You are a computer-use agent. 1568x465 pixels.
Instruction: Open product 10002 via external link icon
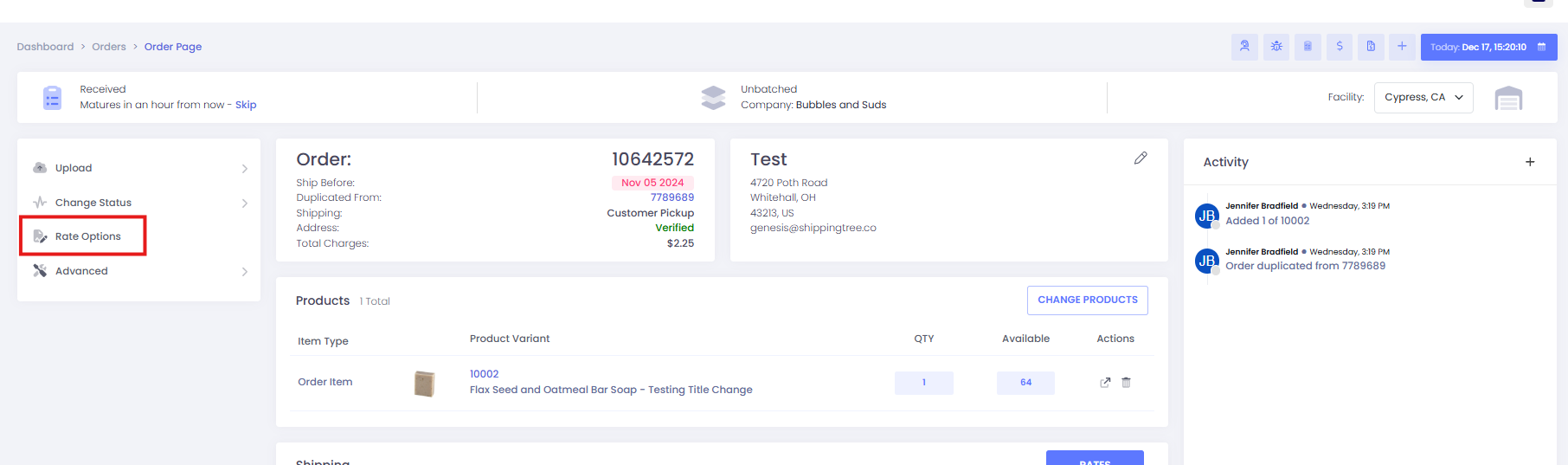[x=1105, y=383]
